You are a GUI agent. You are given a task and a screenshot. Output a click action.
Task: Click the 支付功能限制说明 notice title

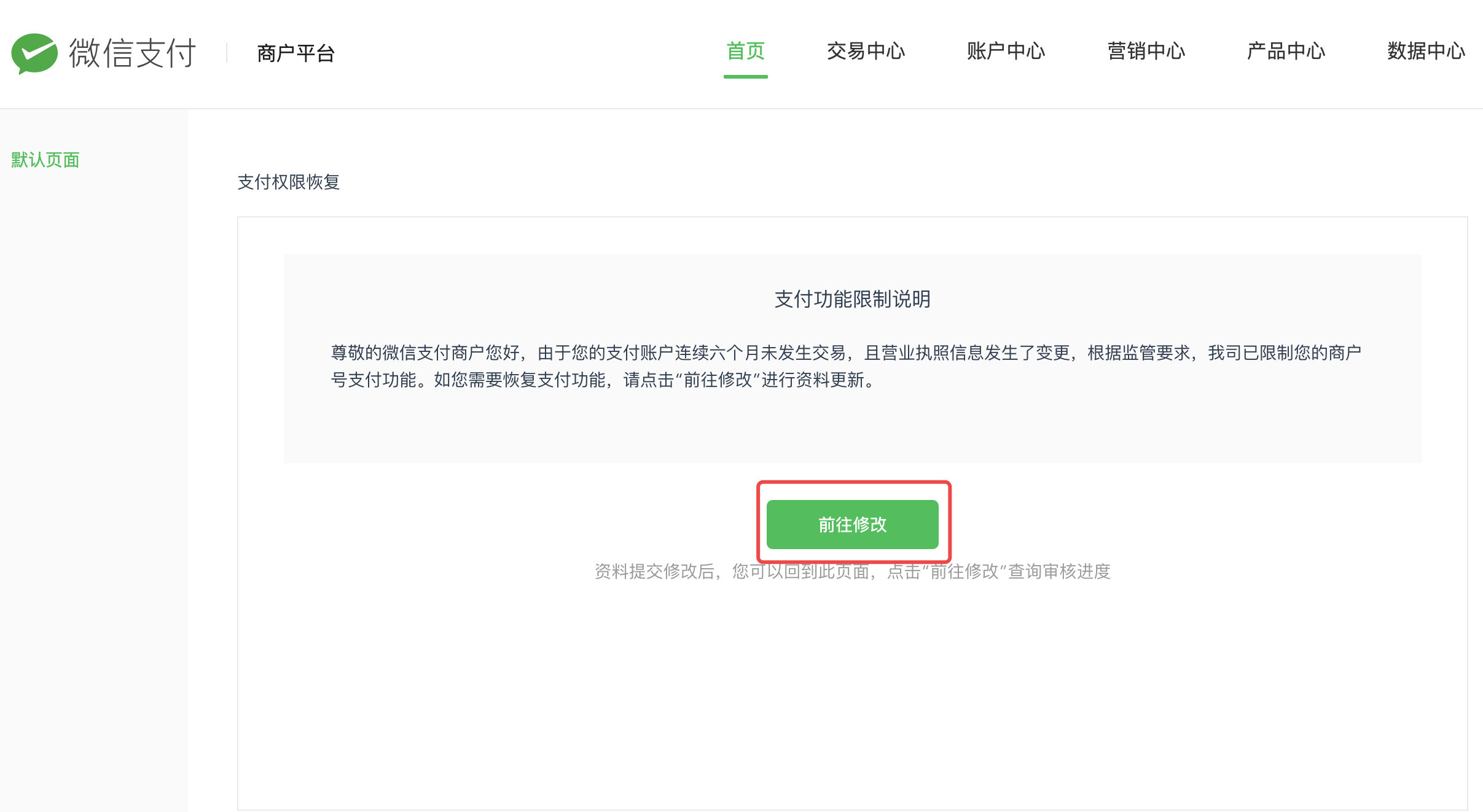(852, 299)
